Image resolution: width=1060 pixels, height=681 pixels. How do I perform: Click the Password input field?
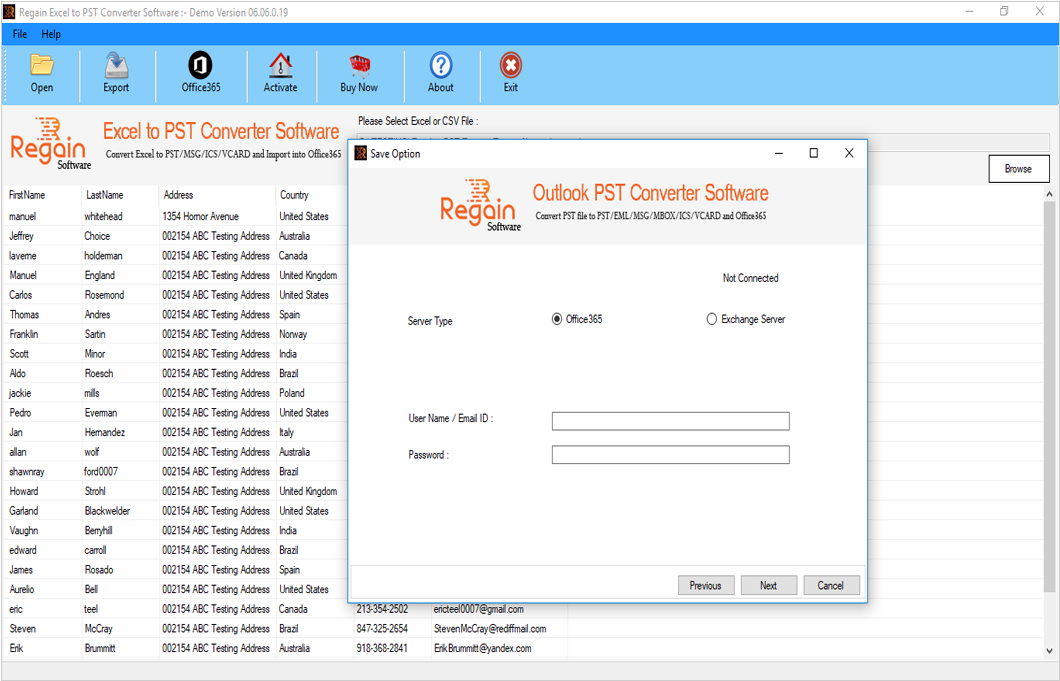tap(670, 454)
